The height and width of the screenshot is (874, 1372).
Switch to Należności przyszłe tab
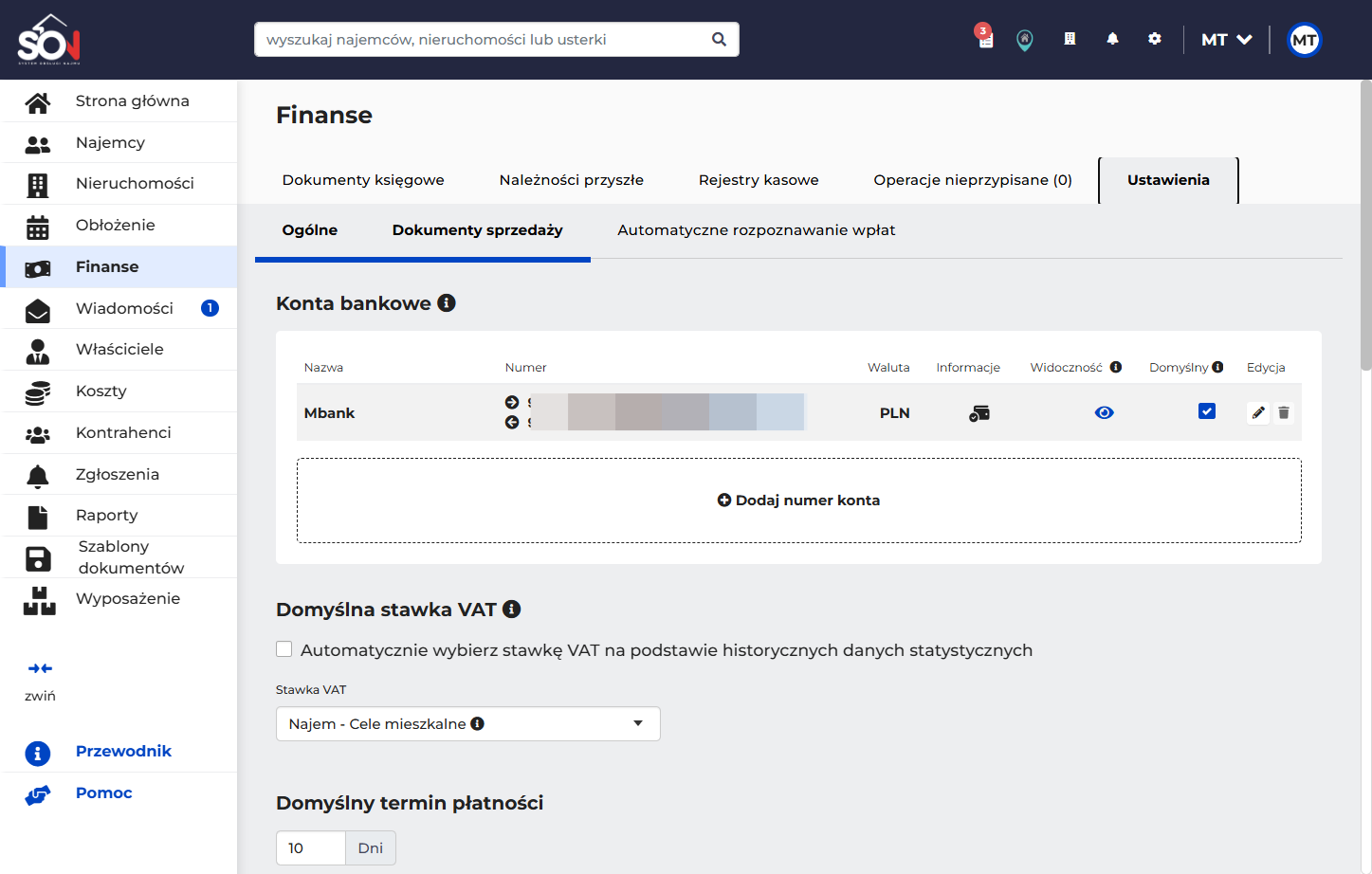point(572,180)
